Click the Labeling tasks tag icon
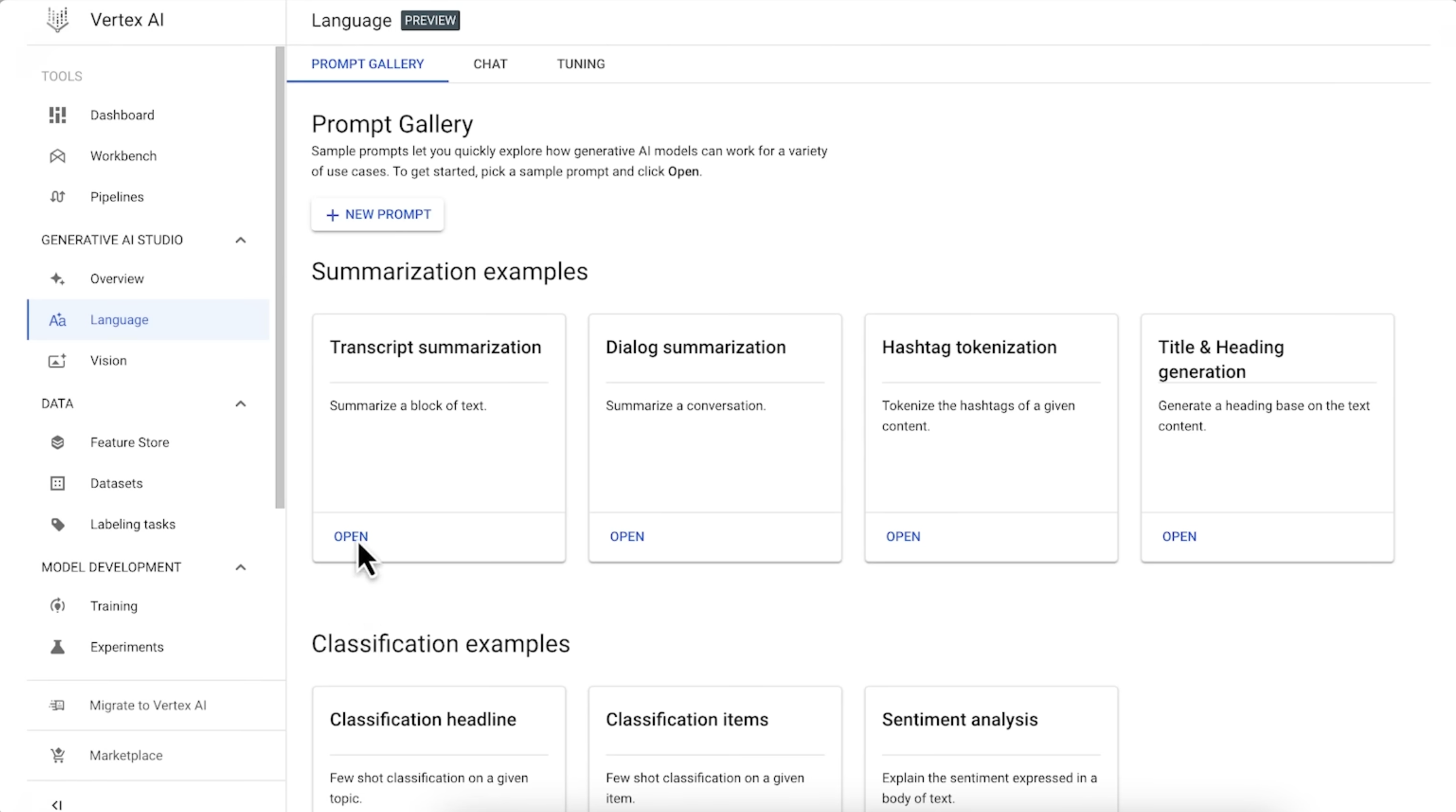 tap(57, 523)
